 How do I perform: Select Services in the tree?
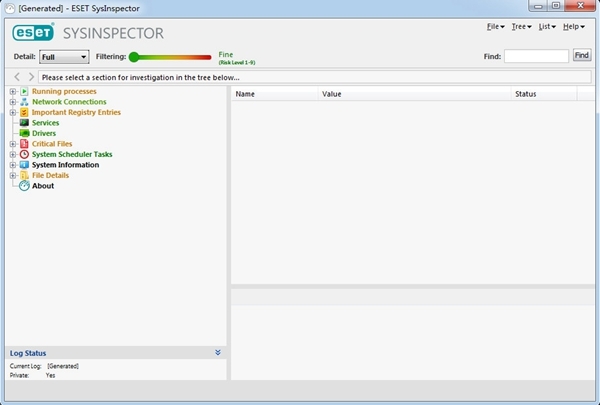pos(46,123)
